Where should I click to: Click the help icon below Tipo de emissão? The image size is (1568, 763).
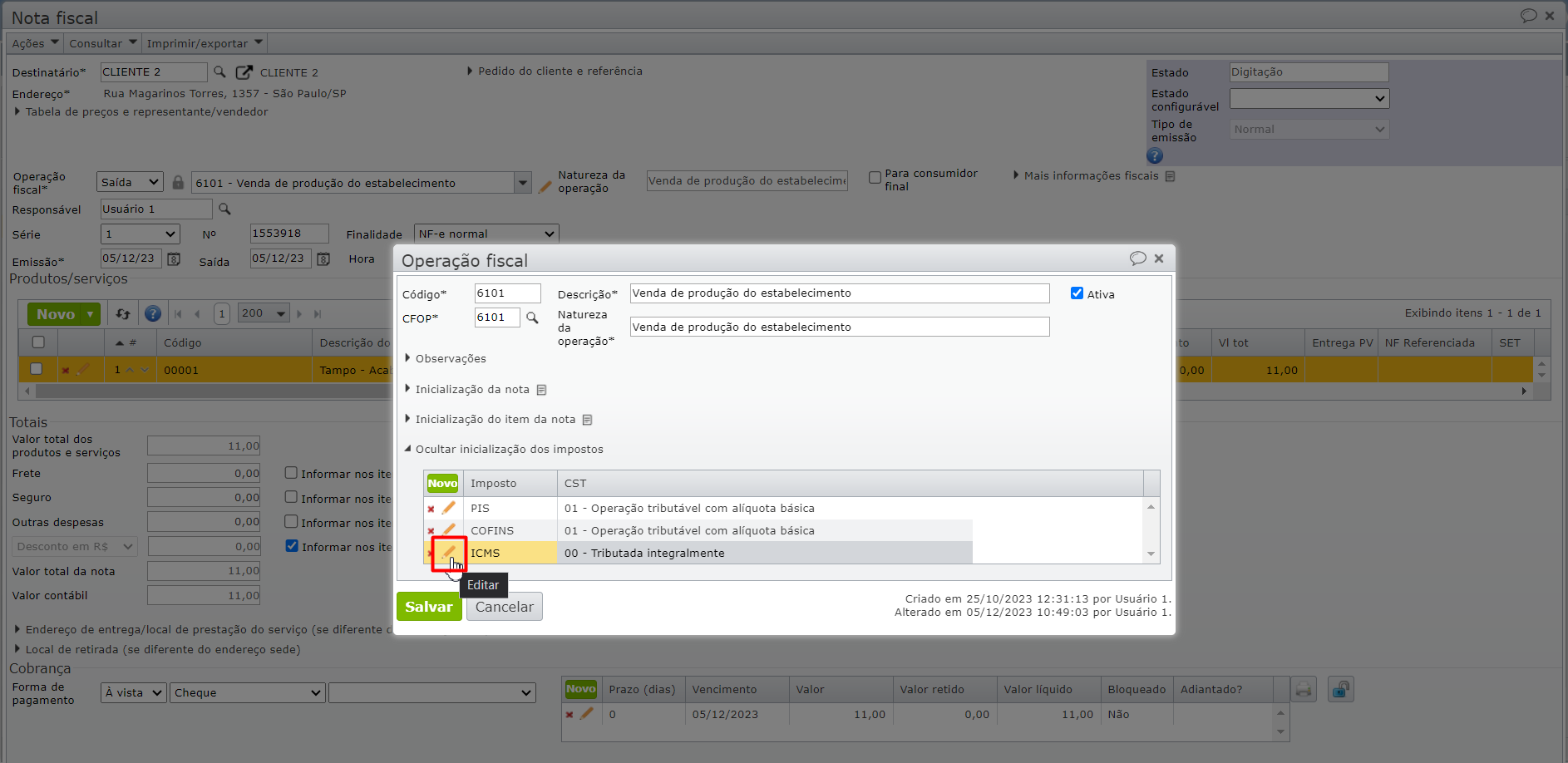pos(1155,155)
